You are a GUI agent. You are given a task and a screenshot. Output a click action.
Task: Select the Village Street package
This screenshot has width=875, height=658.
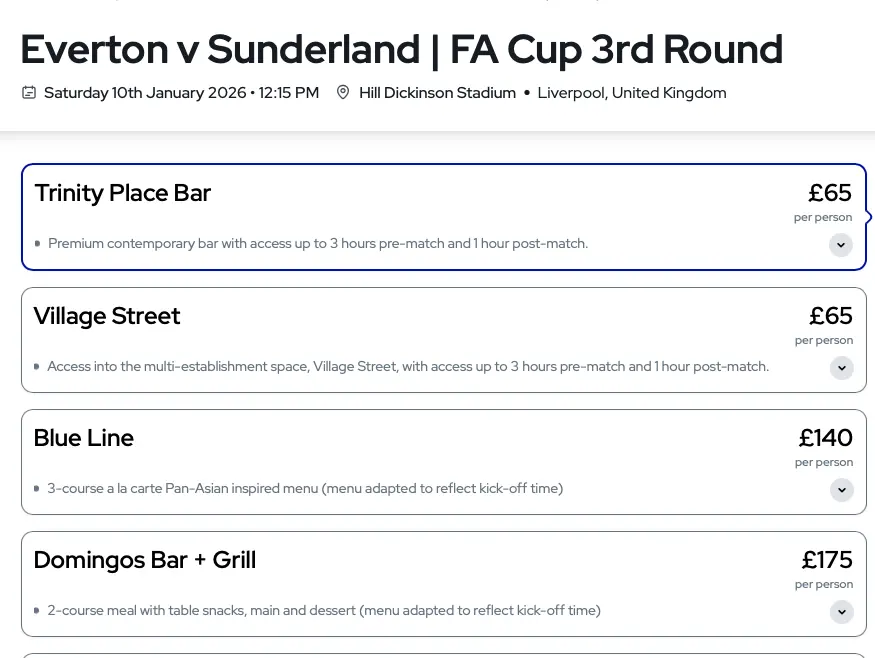107,316
